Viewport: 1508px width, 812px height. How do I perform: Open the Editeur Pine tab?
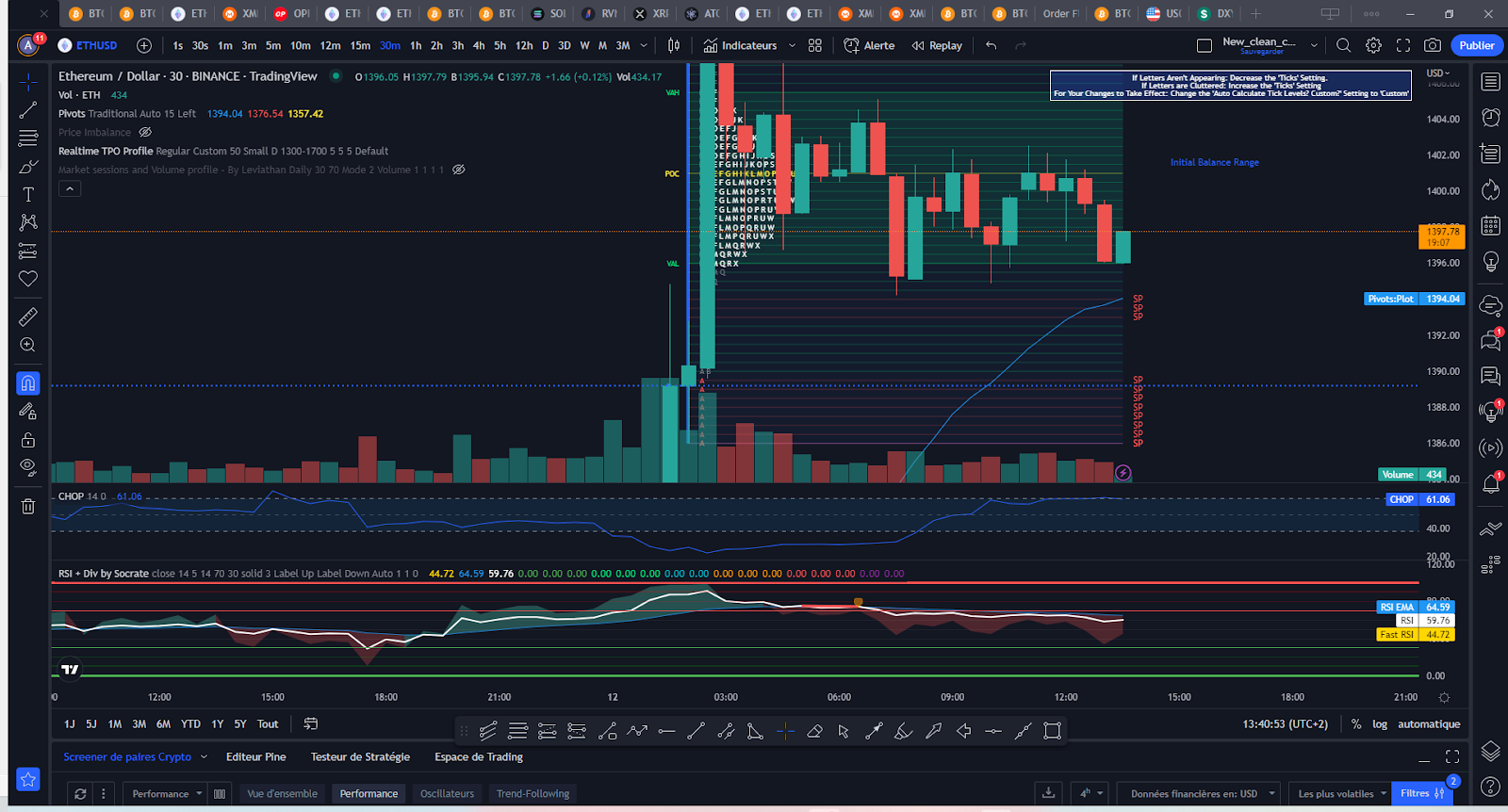[x=255, y=756]
